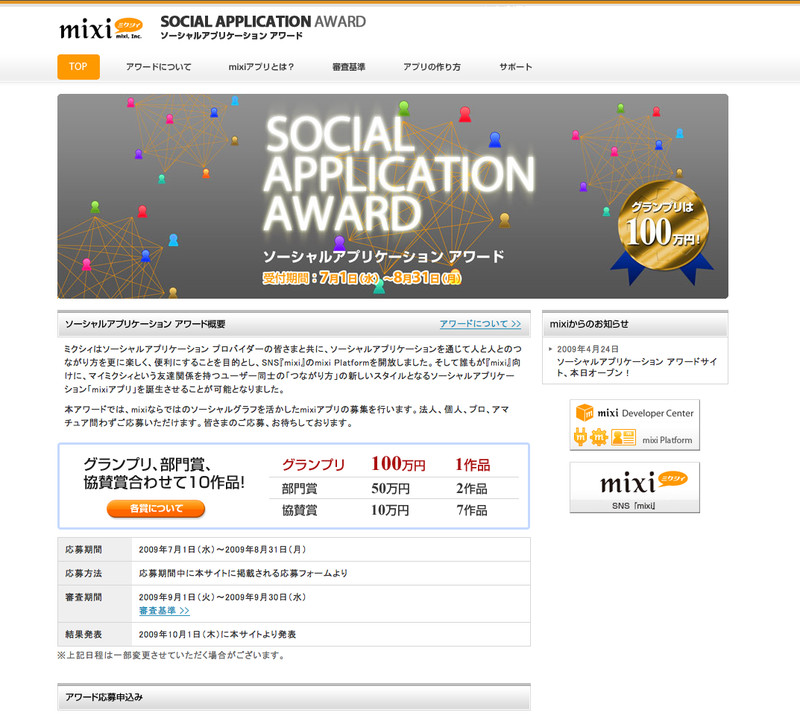Click the ソーシャルアプリケーション アワード概要 heading
800x724 pixels.
click(x=145, y=324)
